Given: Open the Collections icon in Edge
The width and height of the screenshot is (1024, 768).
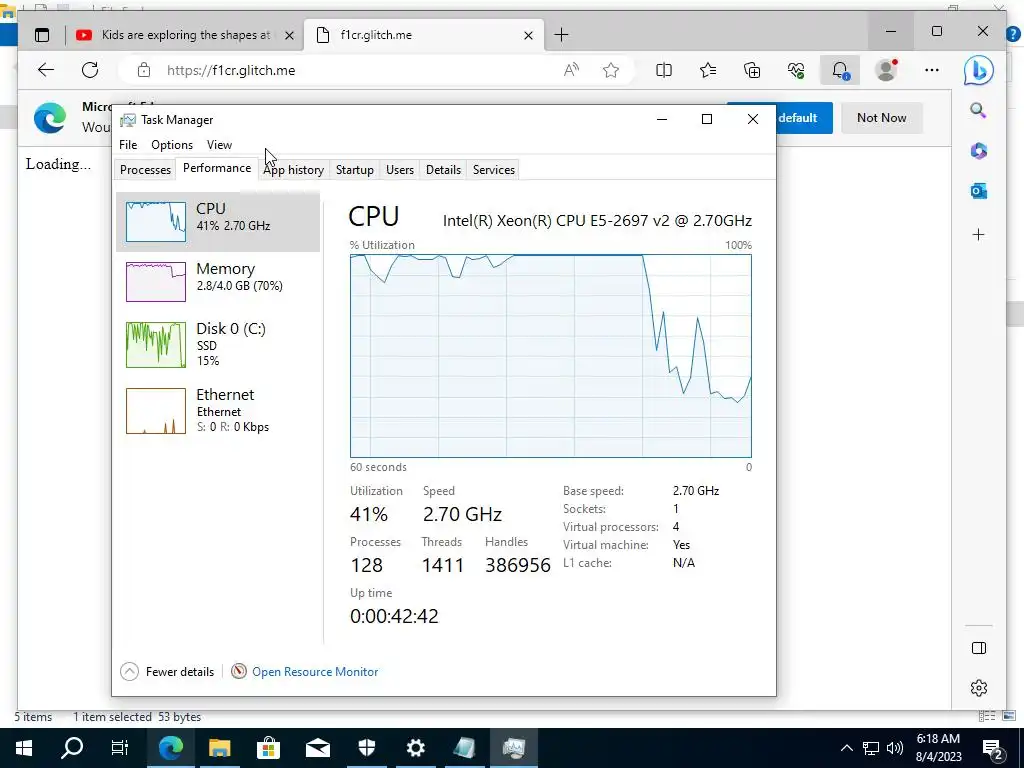Looking at the screenshot, I should click(x=752, y=70).
